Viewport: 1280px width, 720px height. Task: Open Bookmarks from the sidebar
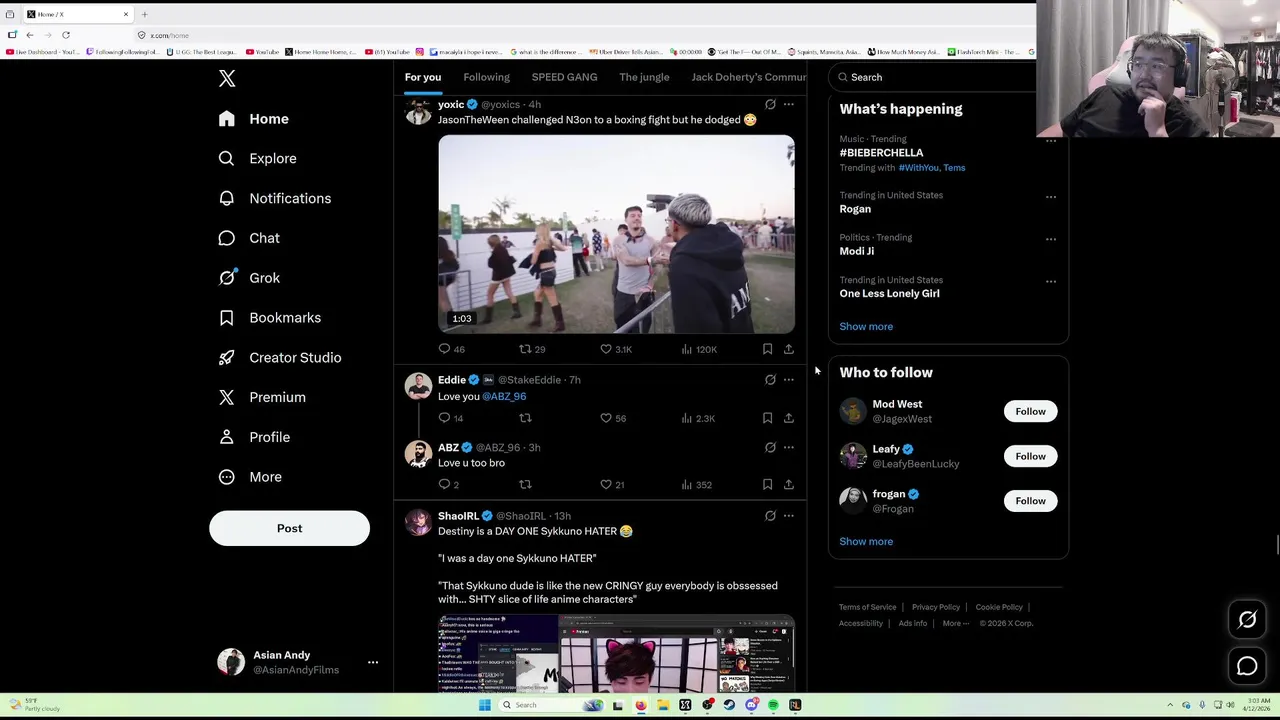(x=271, y=318)
